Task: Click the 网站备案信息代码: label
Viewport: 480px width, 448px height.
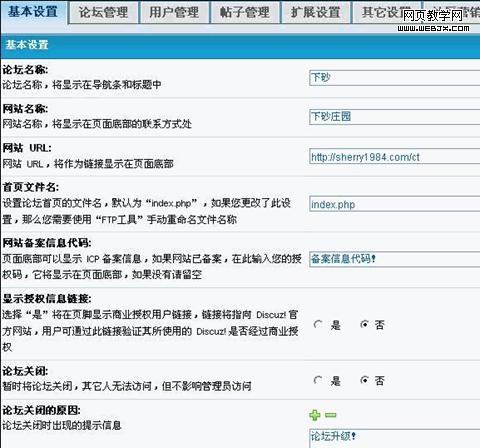Action: pyautogui.click(x=47, y=243)
